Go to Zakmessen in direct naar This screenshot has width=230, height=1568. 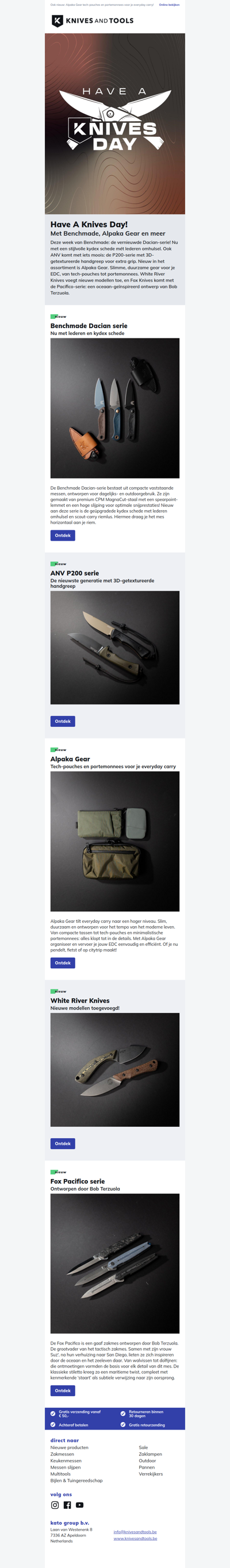pos(62,1454)
